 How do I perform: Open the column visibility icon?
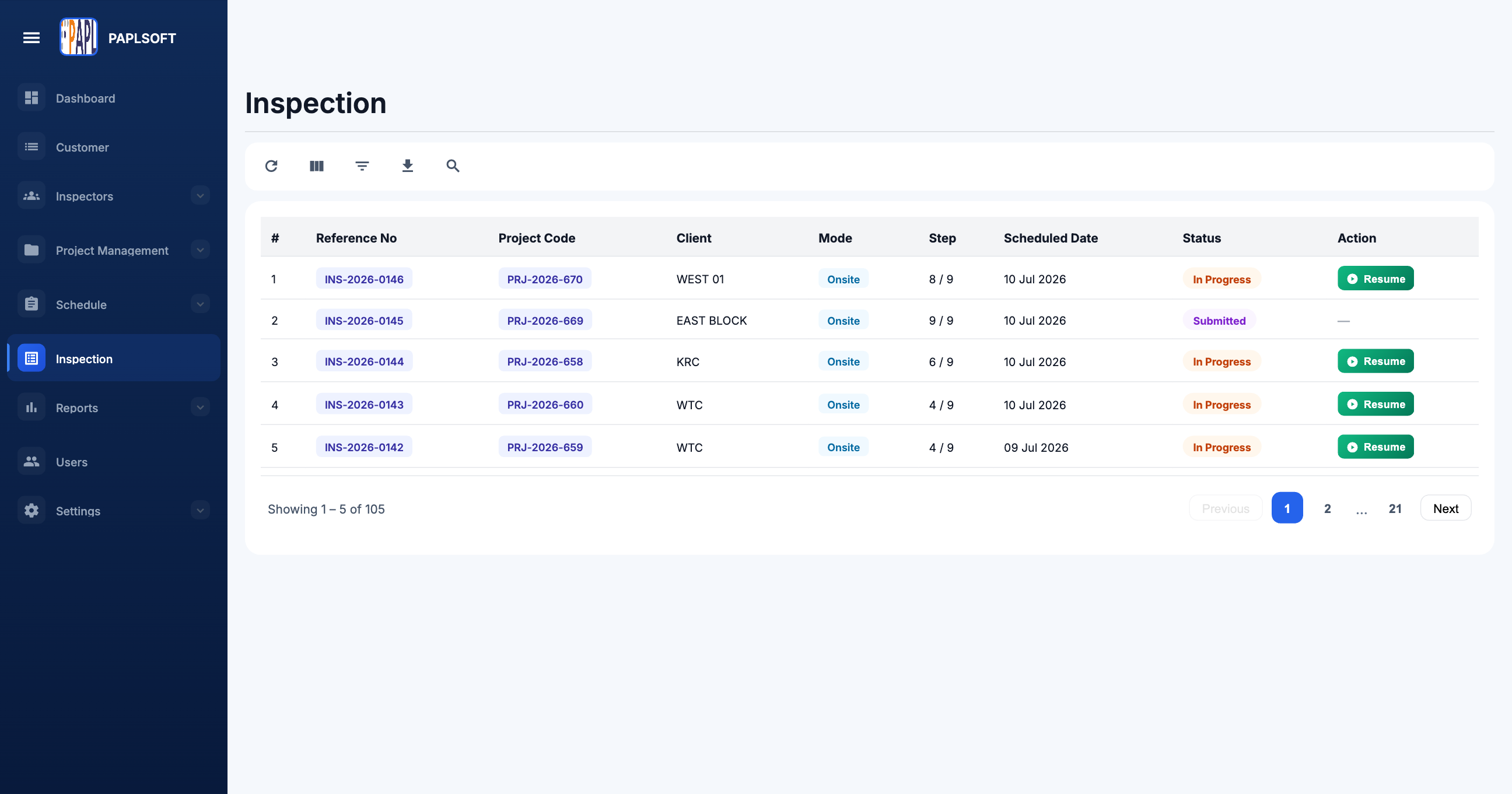click(x=316, y=166)
